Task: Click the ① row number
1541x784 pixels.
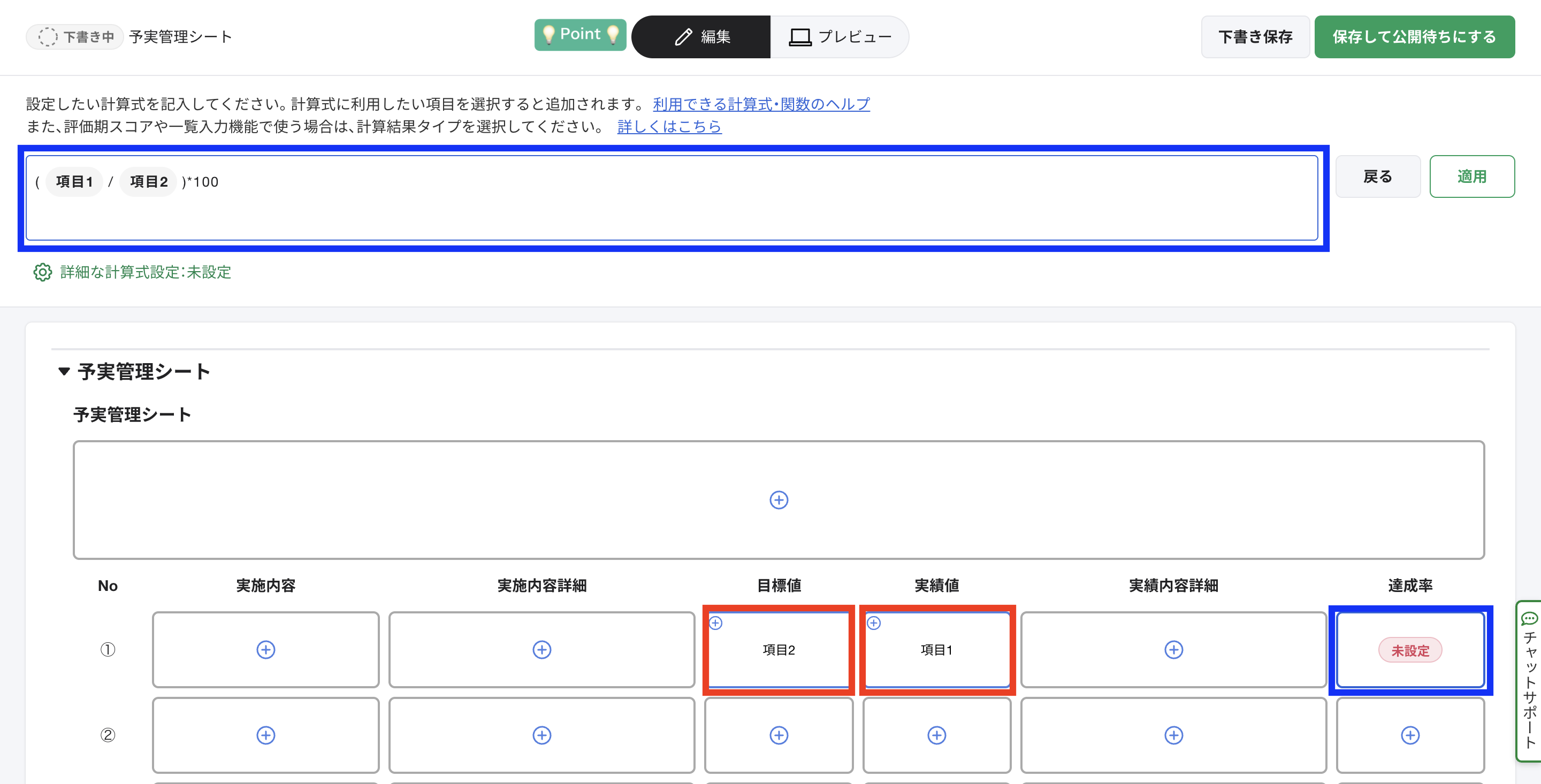Action: click(108, 649)
